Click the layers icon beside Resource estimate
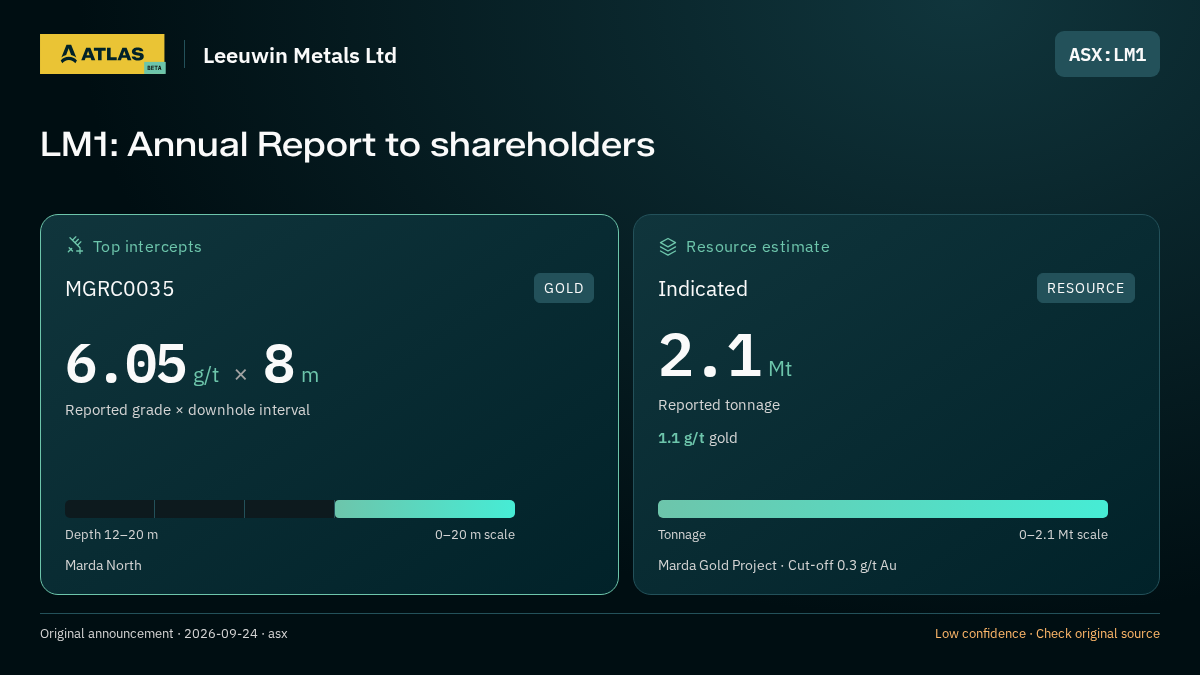The height and width of the screenshot is (675, 1200). tap(668, 246)
